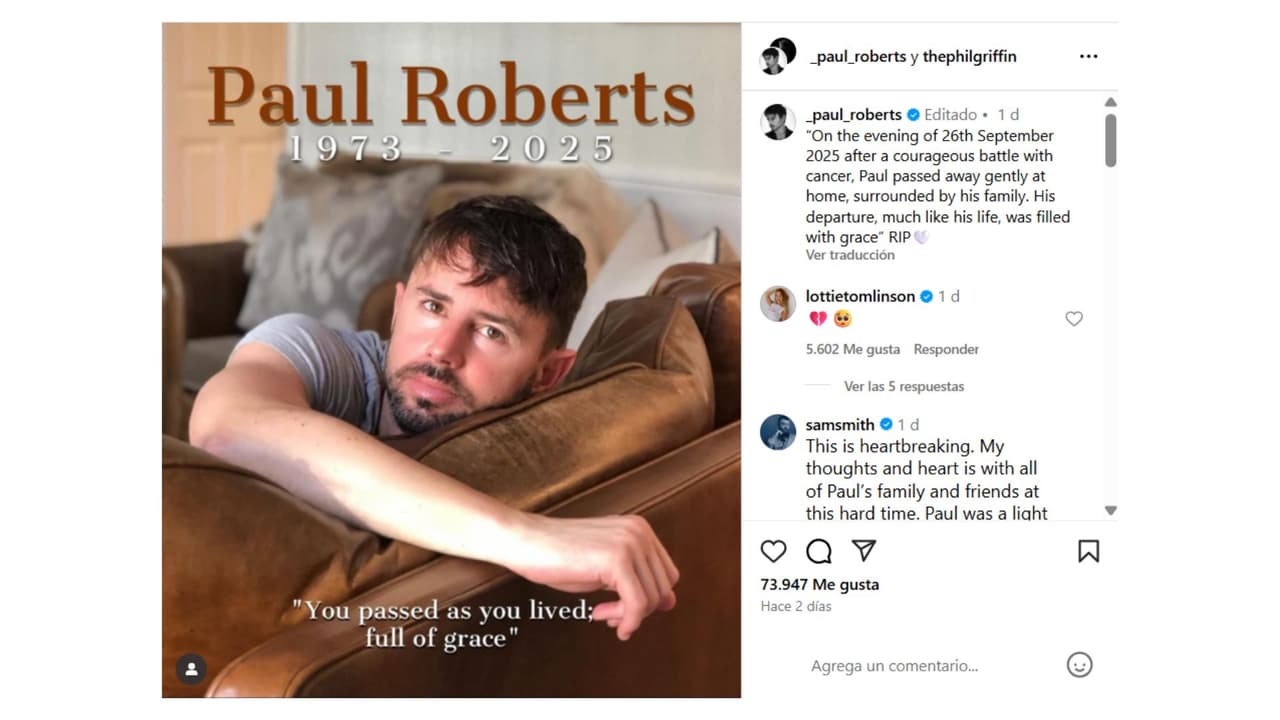1280x720 pixels.
Task: View 73.947 Me gusta likes list
Action: click(x=820, y=584)
